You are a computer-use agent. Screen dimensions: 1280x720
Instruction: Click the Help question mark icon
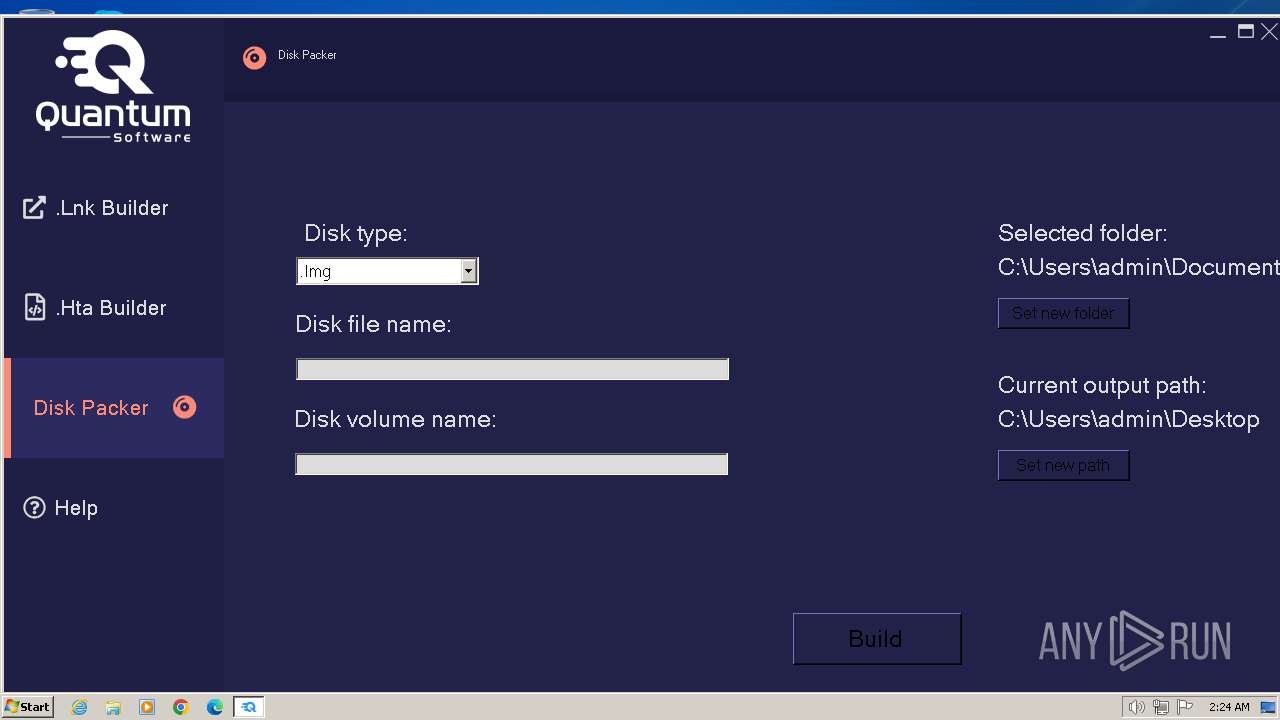point(34,508)
